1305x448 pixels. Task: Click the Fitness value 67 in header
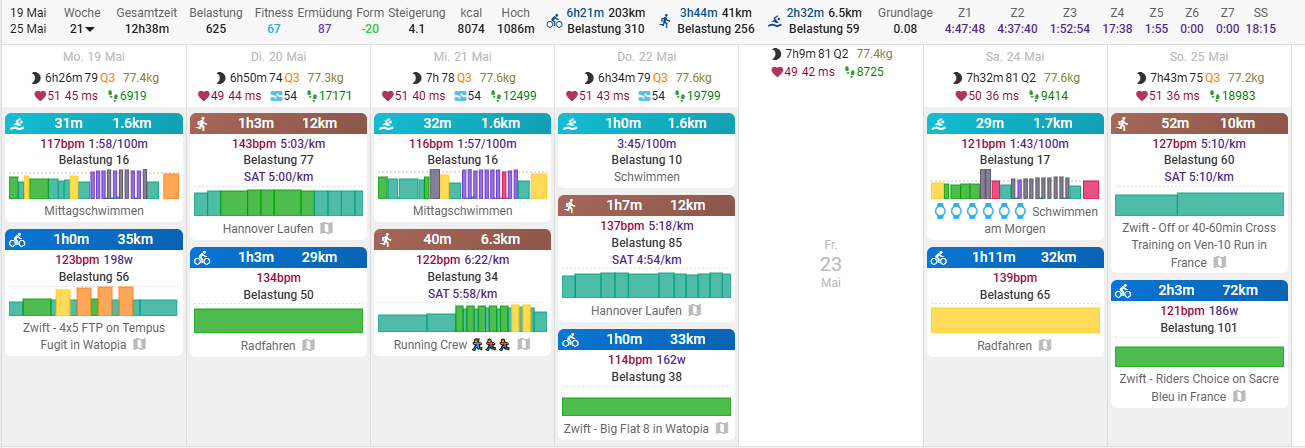point(274,29)
